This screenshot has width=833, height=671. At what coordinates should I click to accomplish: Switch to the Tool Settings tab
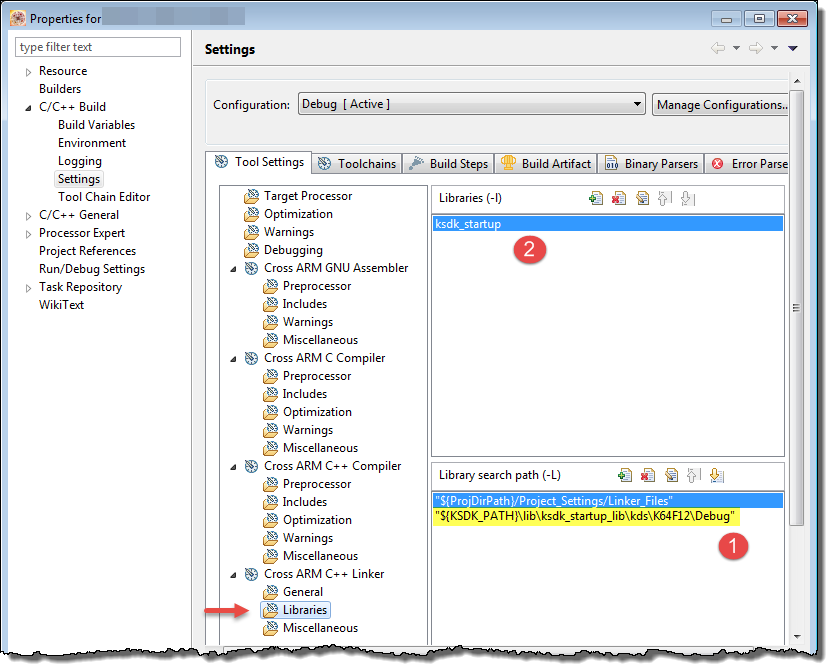click(x=259, y=162)
